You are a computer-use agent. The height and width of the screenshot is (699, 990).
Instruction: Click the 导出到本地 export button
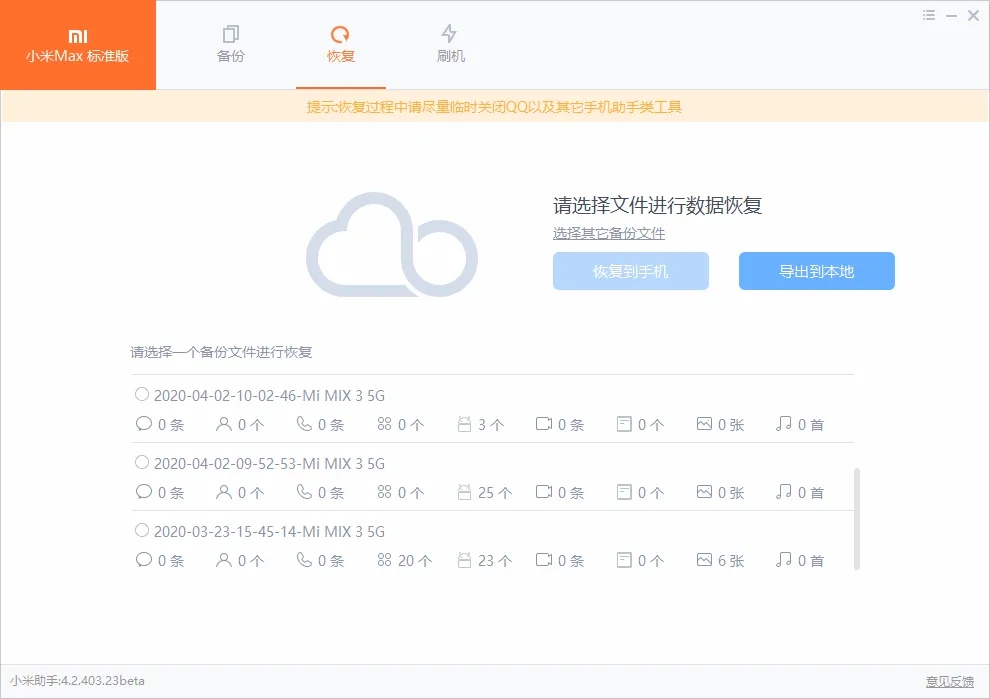[x=816, y=271]
